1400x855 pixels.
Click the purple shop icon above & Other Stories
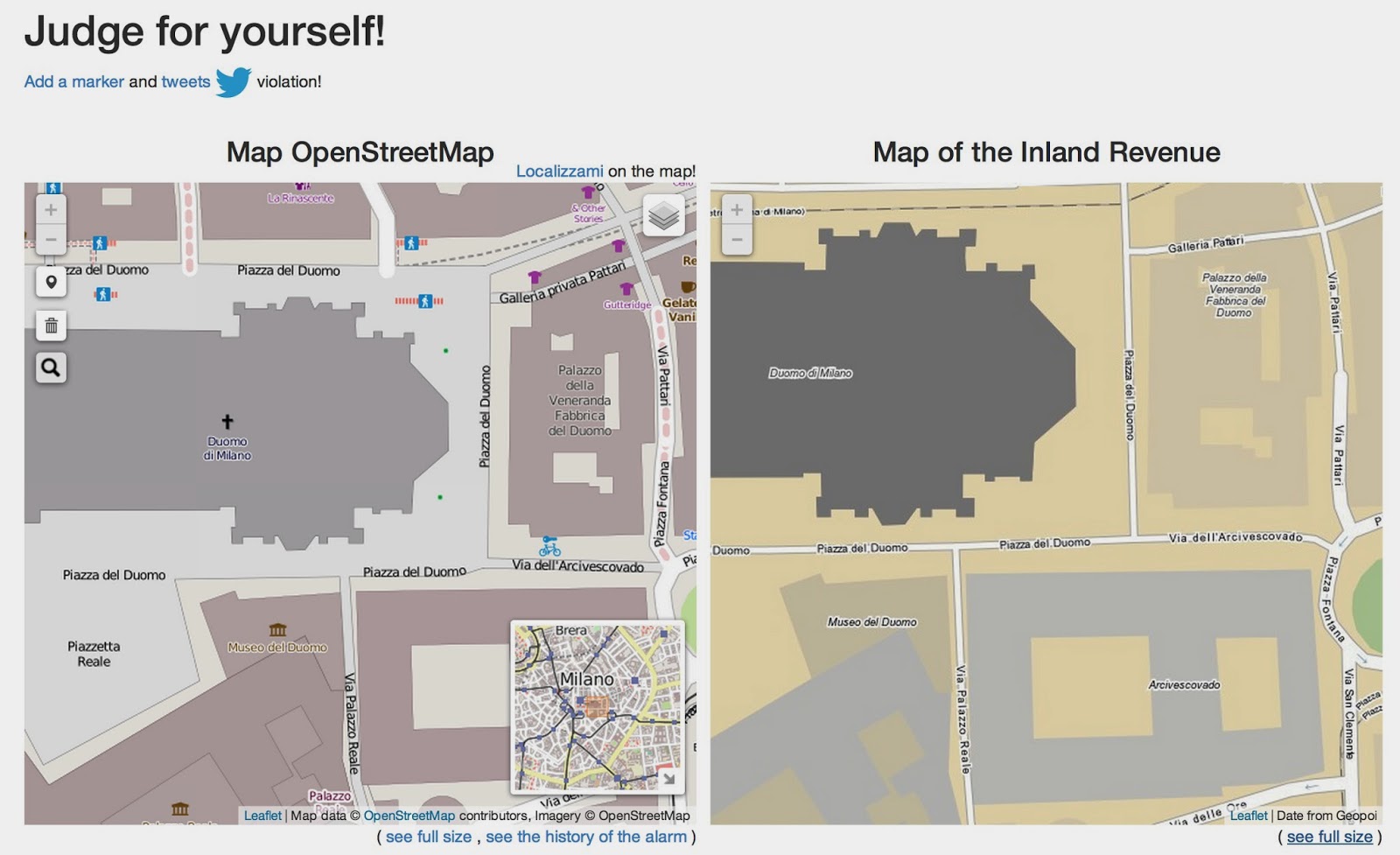click(589, 191)
